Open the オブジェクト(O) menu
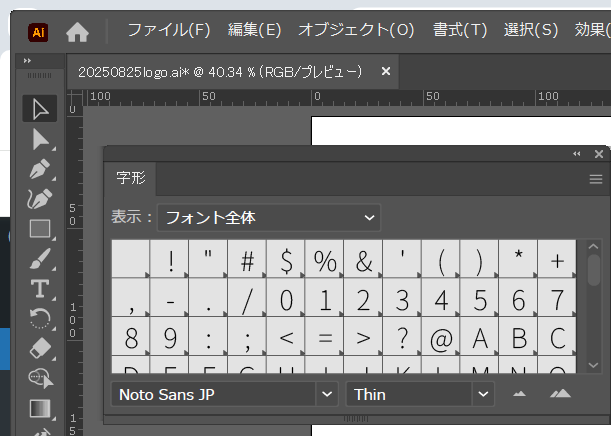611x436 pixels. tap(356, 30)
